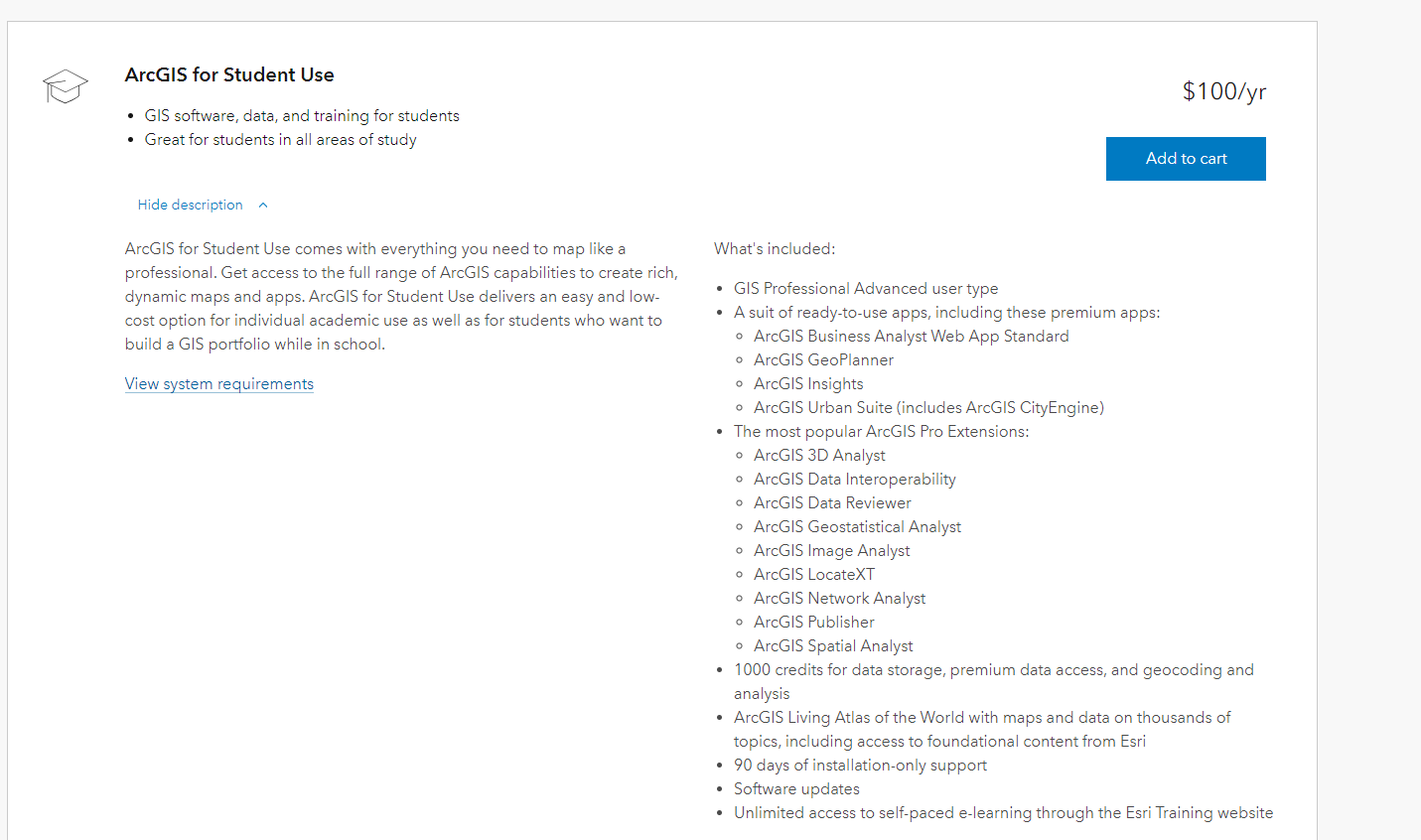Click the "Hide description" link
Screen dimensions: 1421x840
click(190, 205)
